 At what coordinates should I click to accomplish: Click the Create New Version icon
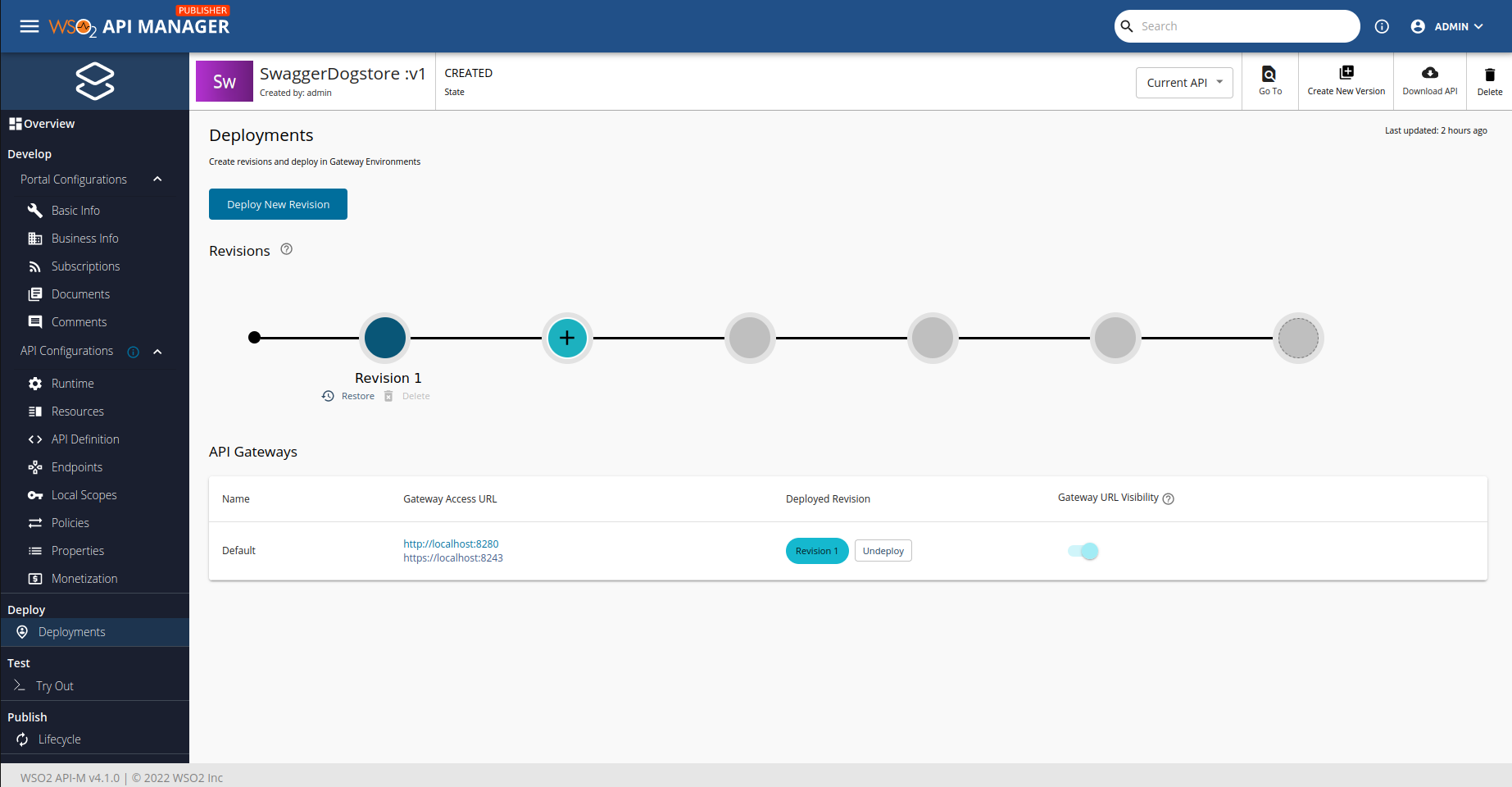click(1346, 72)
